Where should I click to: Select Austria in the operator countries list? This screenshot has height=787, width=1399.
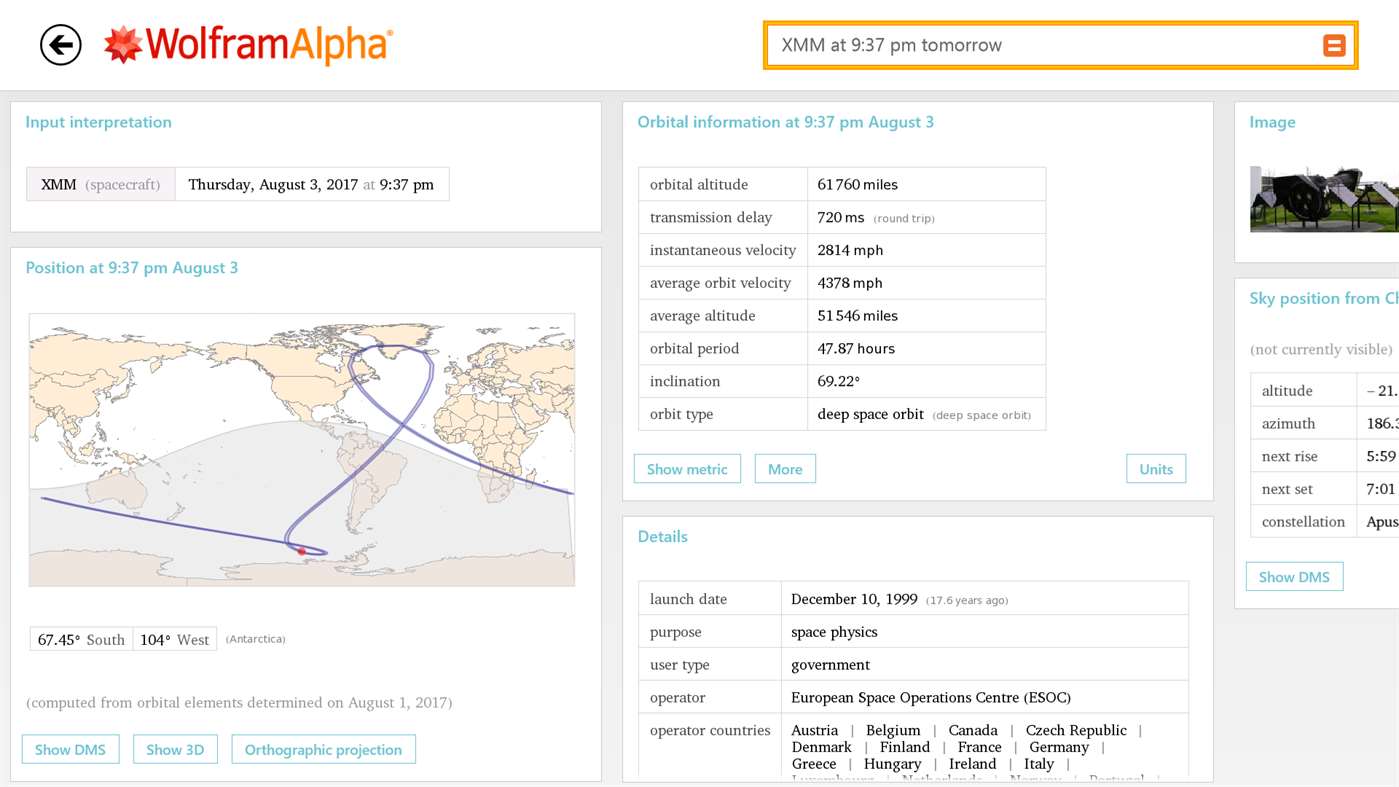pos(815,730)
